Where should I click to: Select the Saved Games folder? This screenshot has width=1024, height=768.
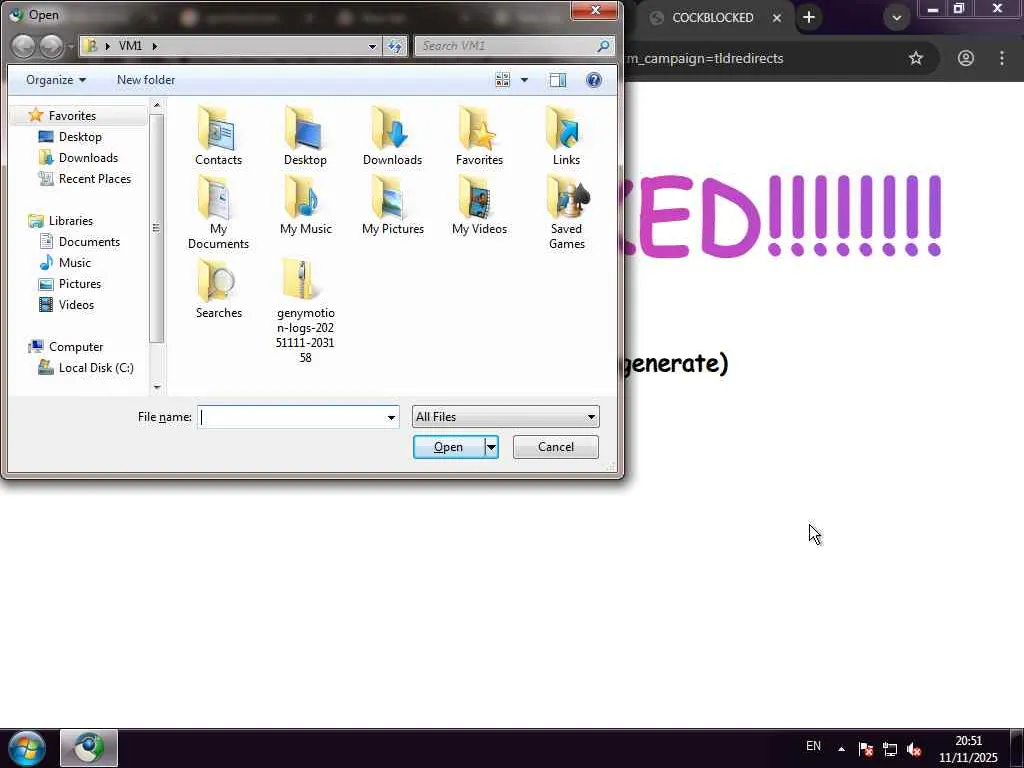coord(566,213)
